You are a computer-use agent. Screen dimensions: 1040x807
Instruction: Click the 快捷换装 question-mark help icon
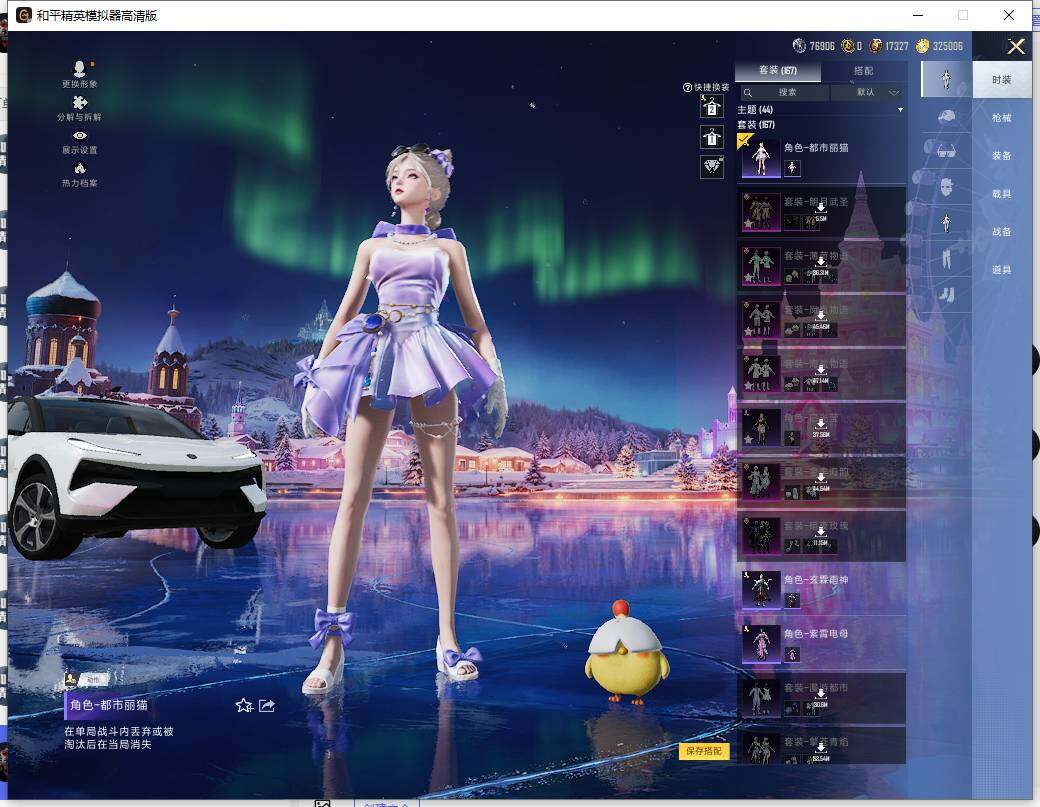[687, 88]
